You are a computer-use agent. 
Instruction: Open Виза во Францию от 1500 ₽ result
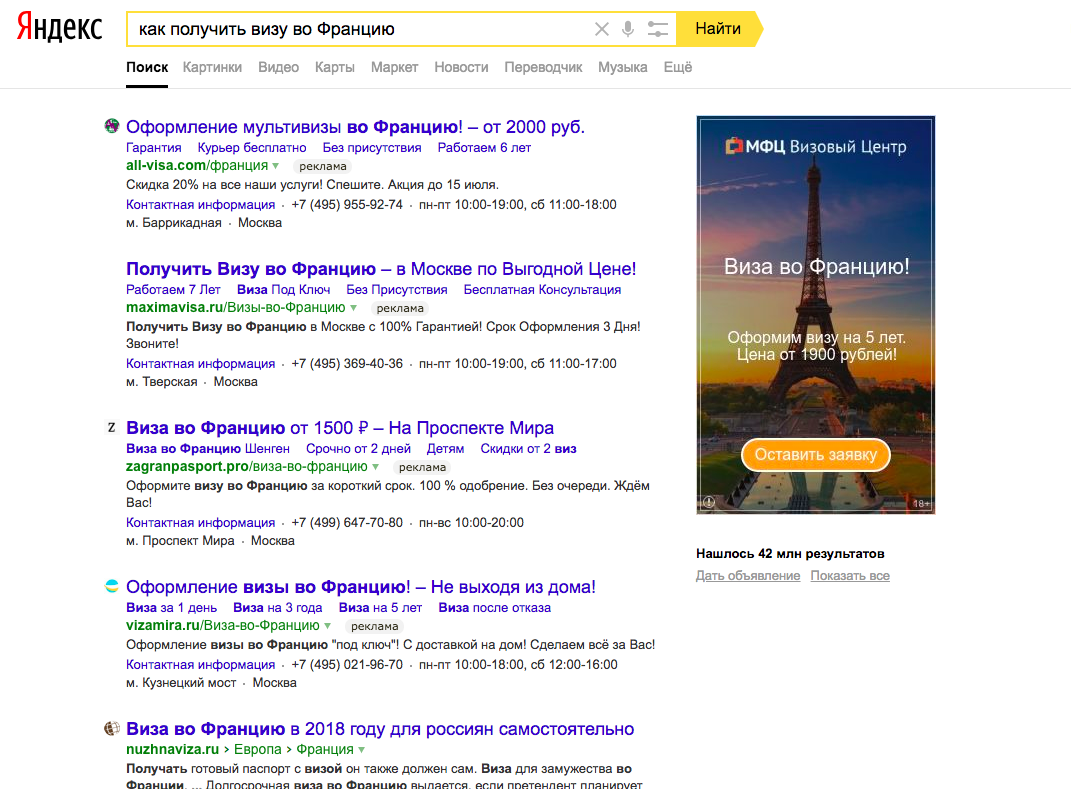pyautogui.click(x=339, y=428)
